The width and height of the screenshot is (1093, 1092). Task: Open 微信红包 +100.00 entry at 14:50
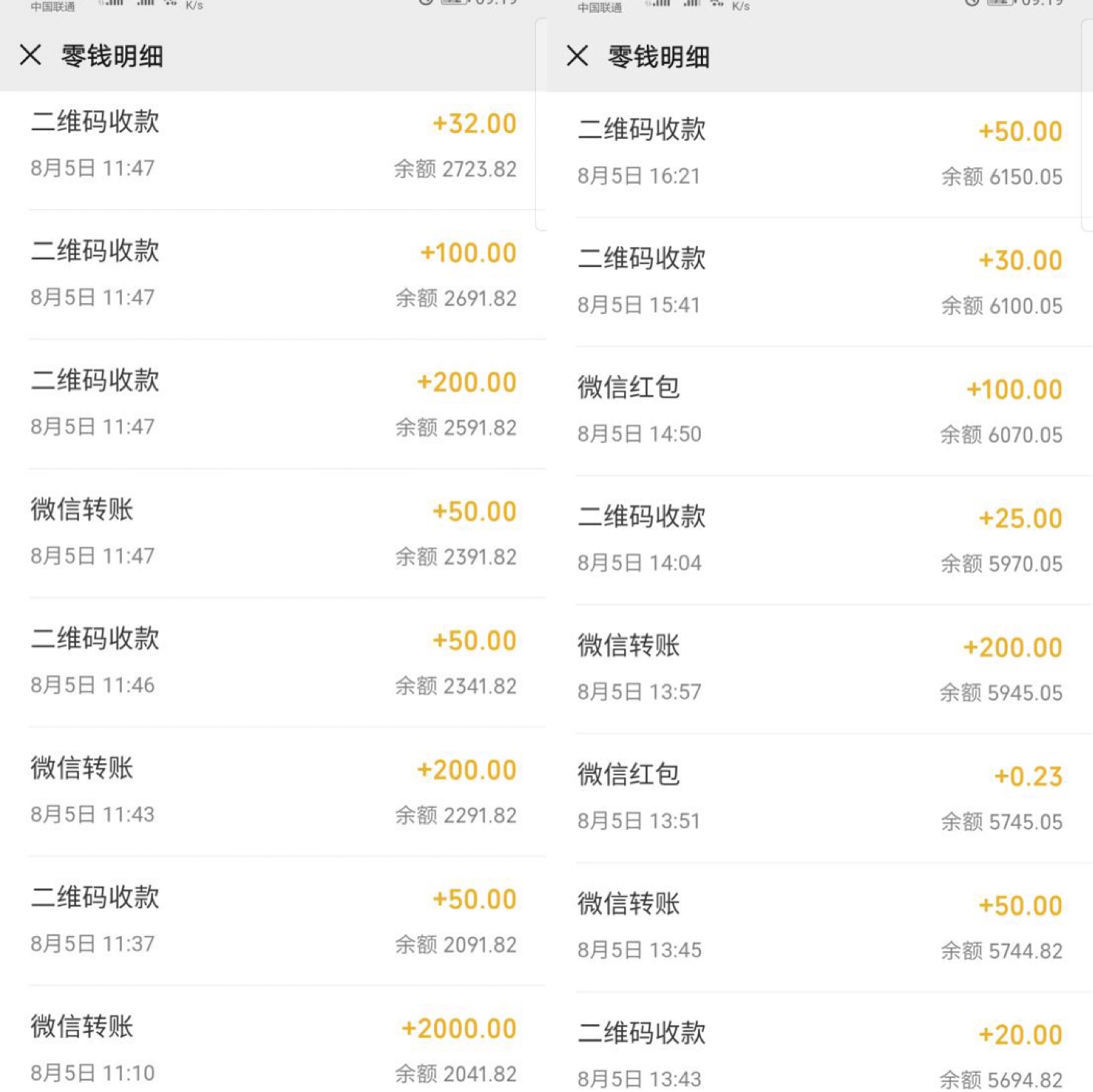820,411
